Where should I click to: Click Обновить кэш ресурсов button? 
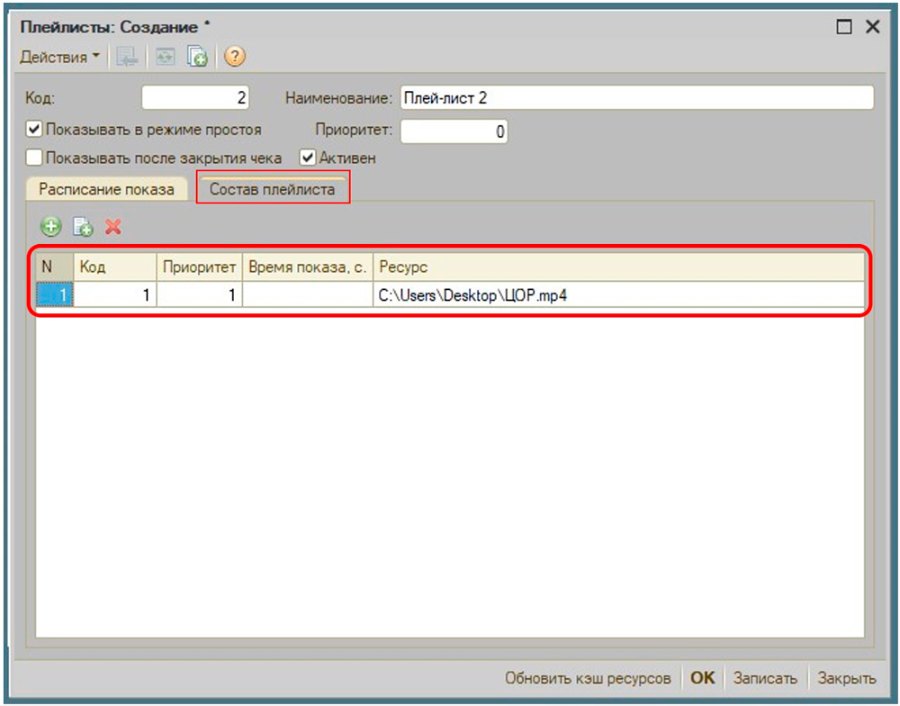(x=588, y=678)
